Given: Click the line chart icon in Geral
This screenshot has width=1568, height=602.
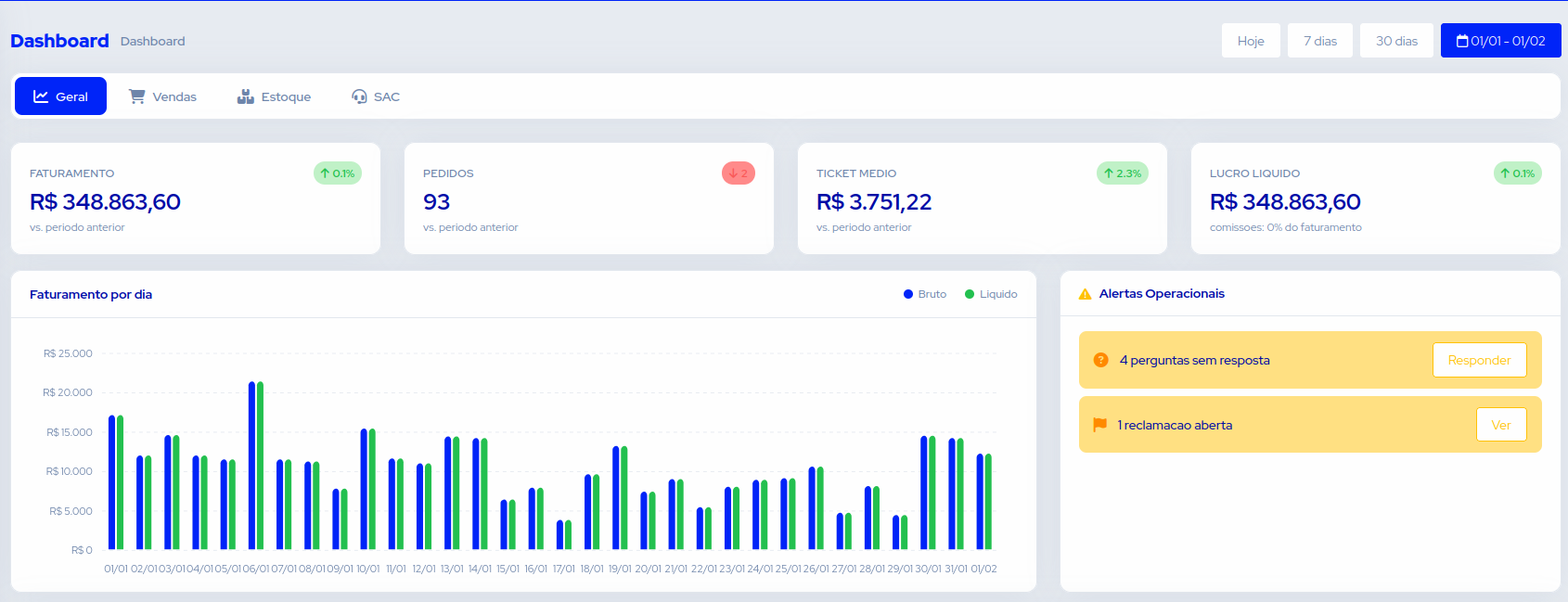Looking at the screenshot, I should point(41,96).
